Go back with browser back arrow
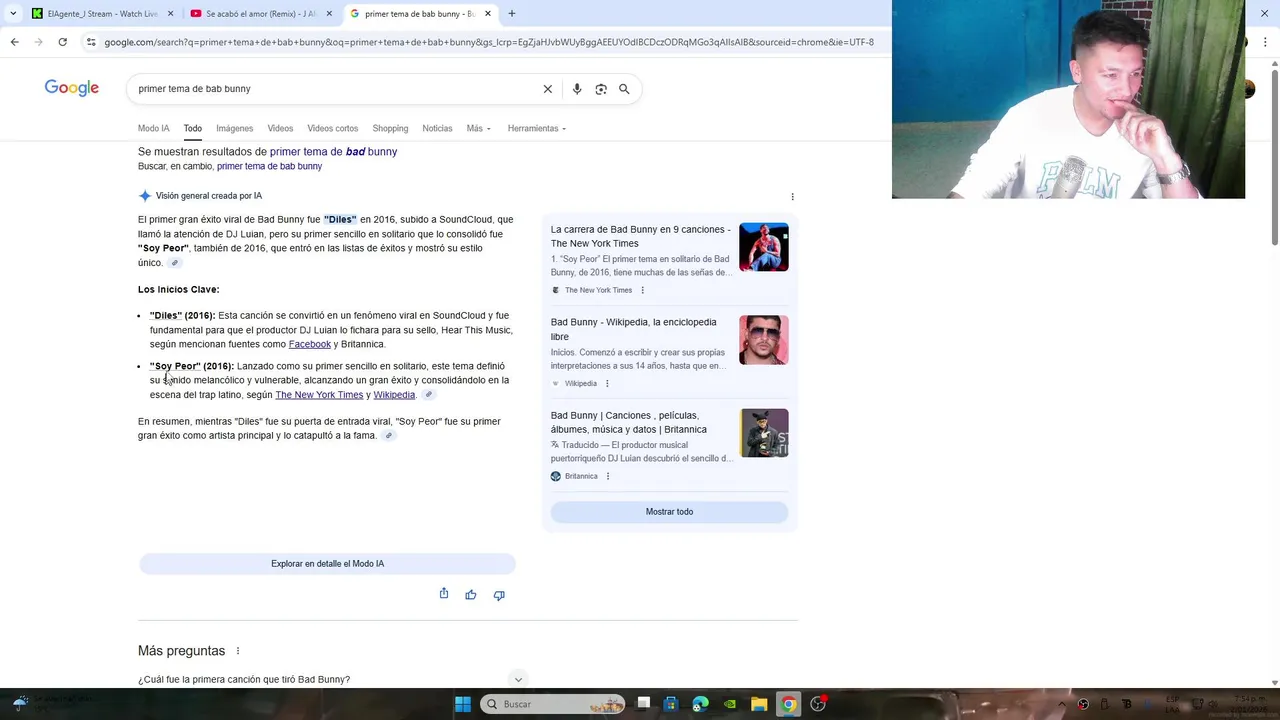This screenshot has width=1280, height=720. click(14, 42)
